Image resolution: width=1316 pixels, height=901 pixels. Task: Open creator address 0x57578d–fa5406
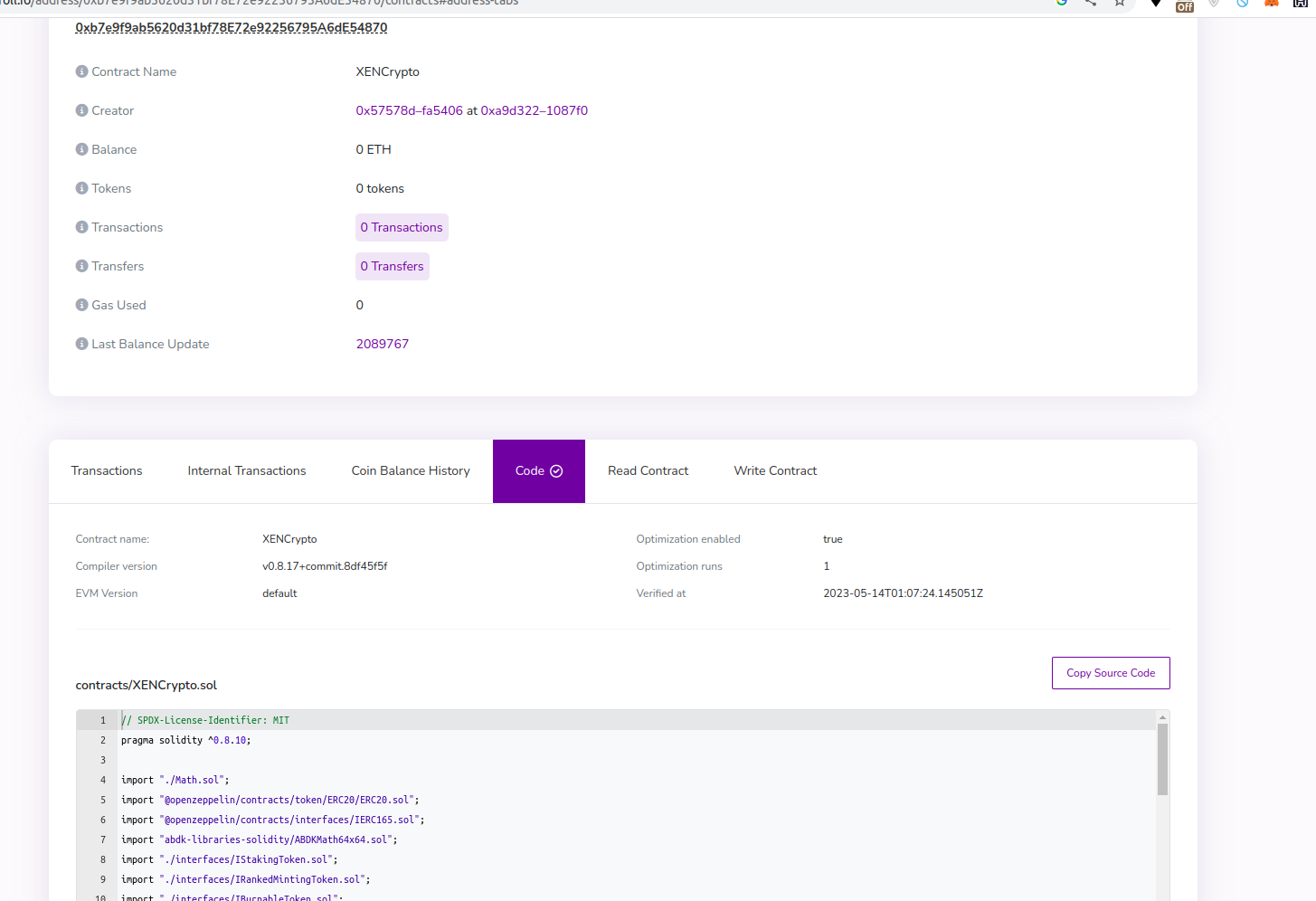[409, 110]
